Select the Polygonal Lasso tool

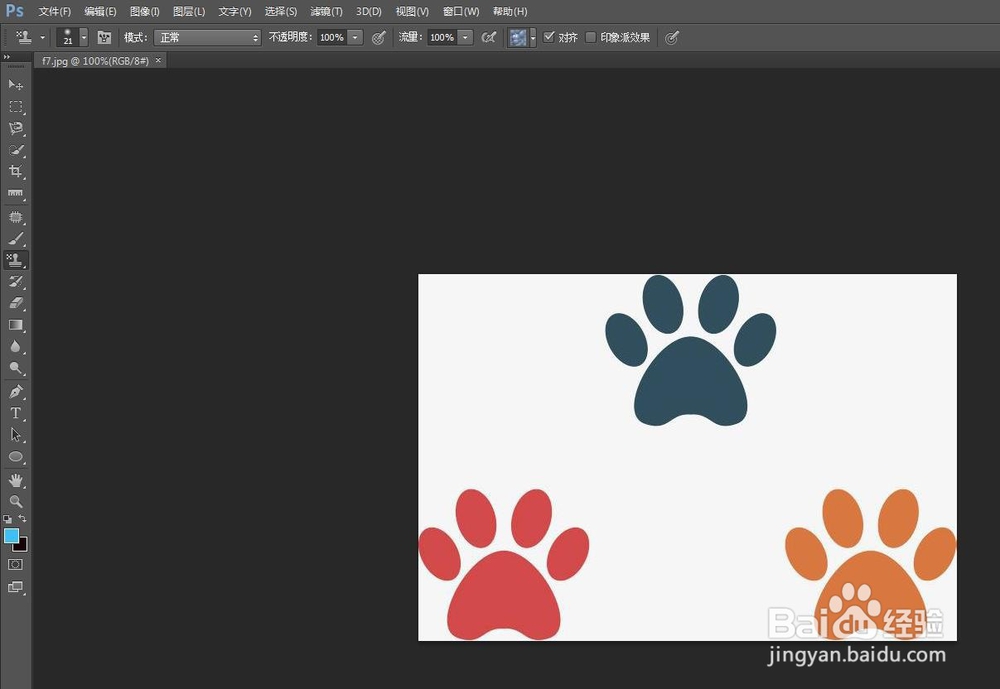(15, 128)
